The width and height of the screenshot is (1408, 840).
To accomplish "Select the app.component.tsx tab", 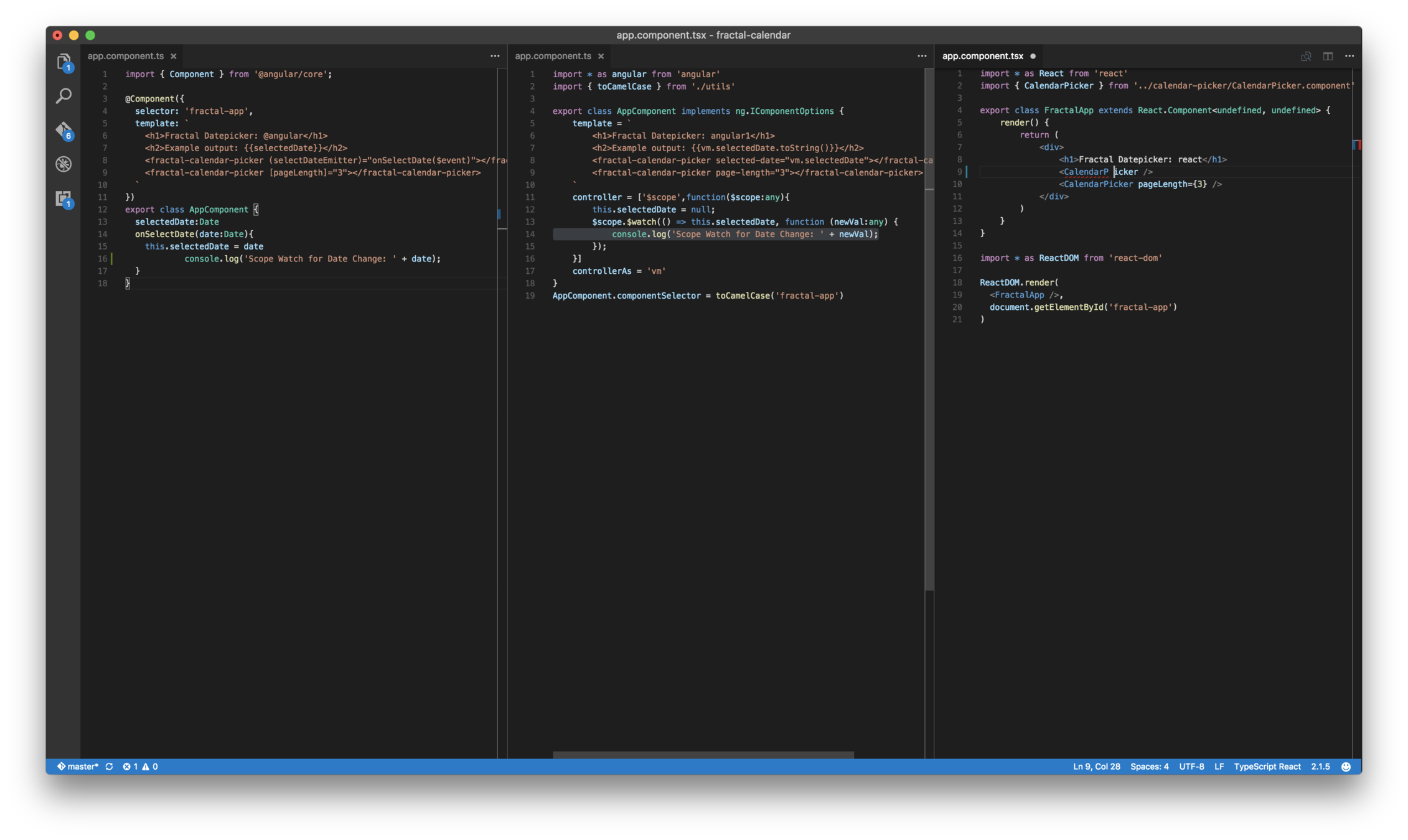I will coord(982,56).
